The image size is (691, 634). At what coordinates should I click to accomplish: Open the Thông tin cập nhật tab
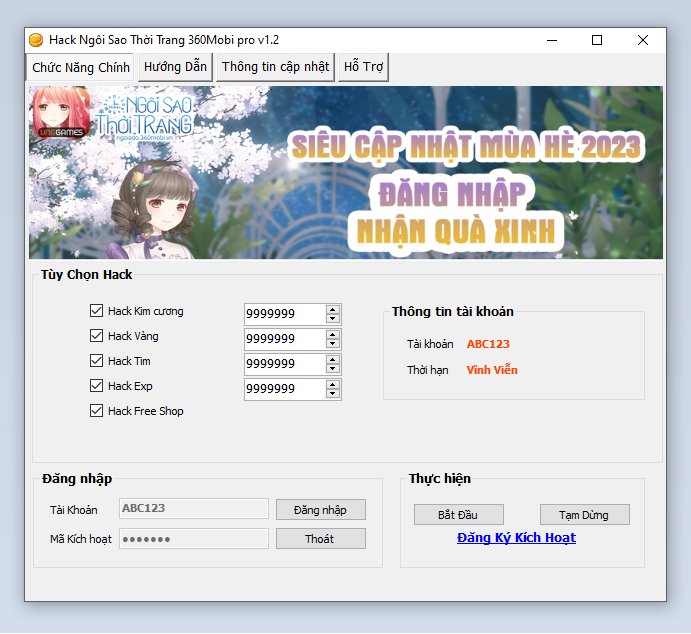tap(275, 67)
